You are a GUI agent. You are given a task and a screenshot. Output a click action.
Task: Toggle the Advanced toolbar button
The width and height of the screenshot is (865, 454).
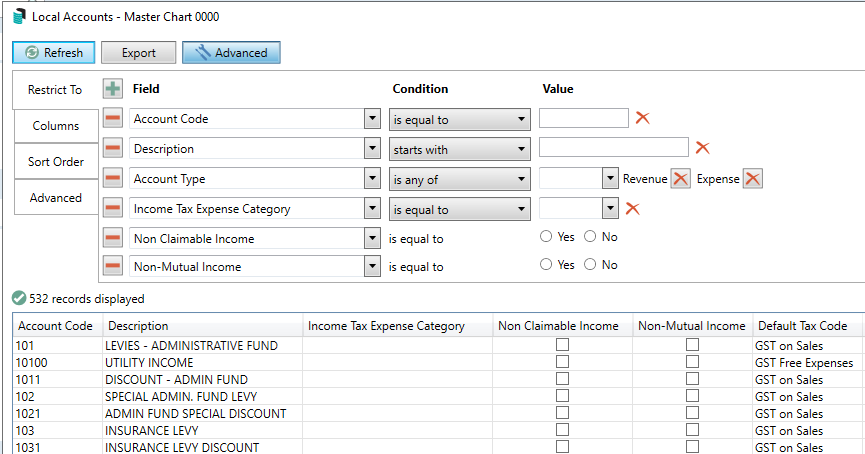click(x=231, y=53)
